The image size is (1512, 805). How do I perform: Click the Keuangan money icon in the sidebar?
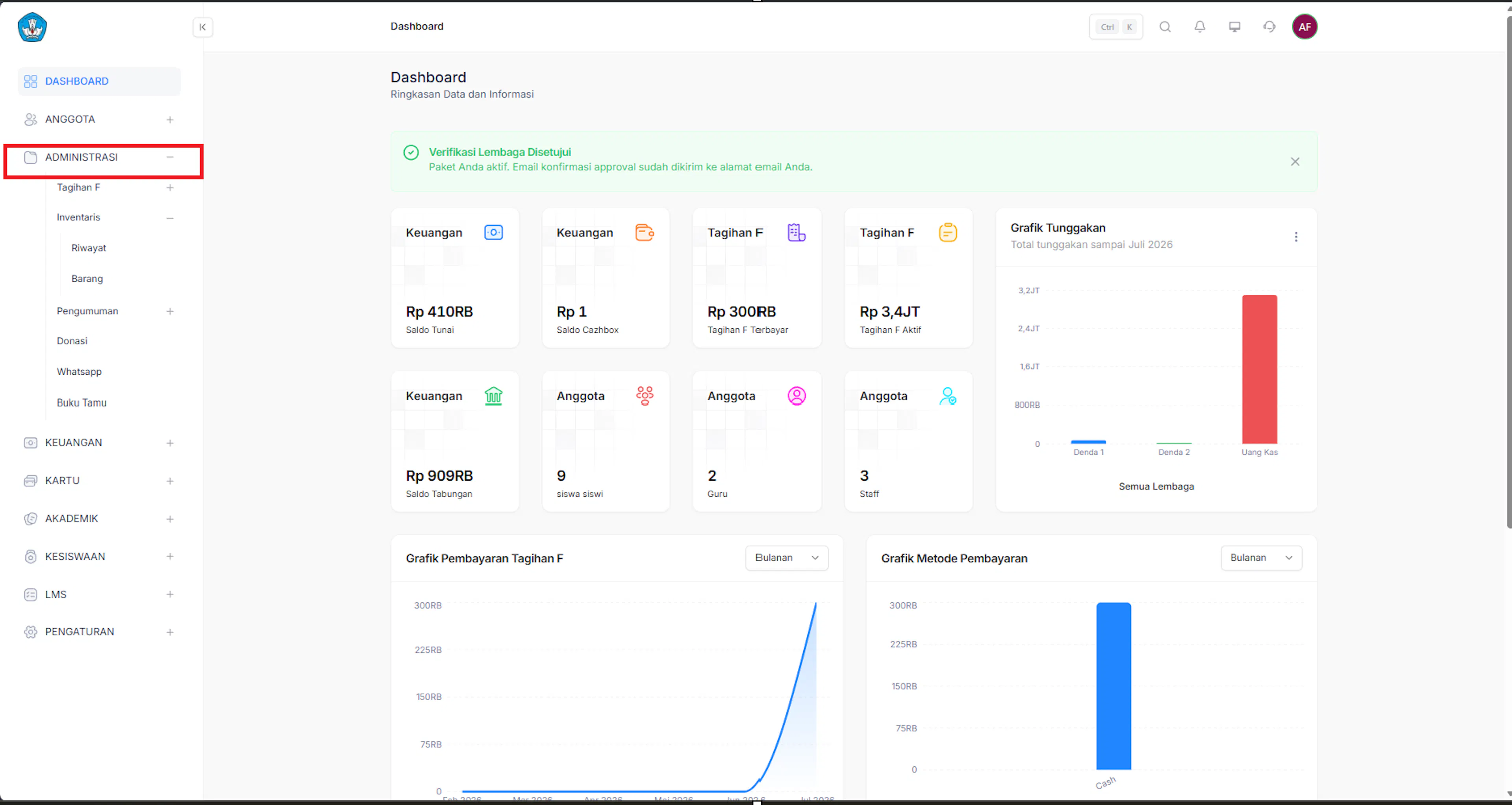point(31,443)
